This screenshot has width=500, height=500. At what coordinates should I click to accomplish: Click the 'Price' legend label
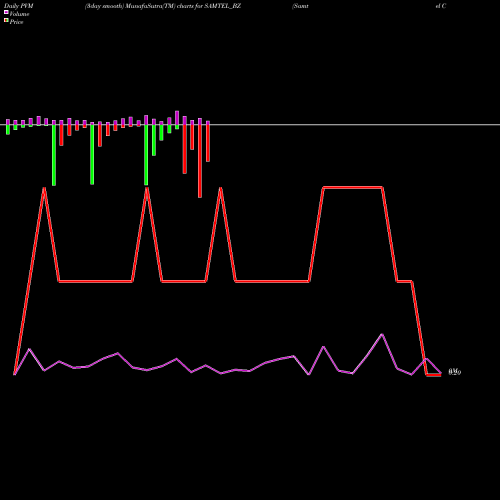[16, 22]
